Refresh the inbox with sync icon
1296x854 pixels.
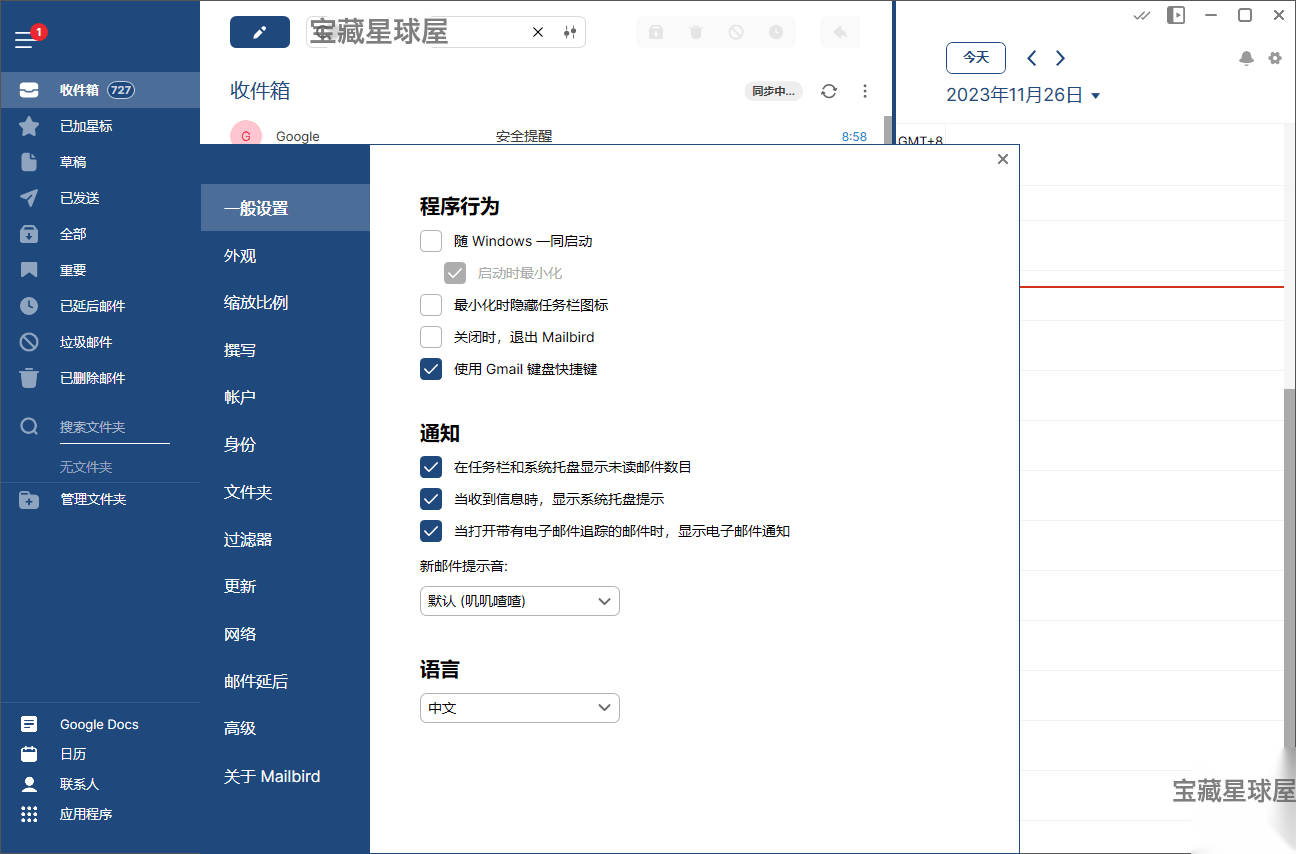coord(829,91)
